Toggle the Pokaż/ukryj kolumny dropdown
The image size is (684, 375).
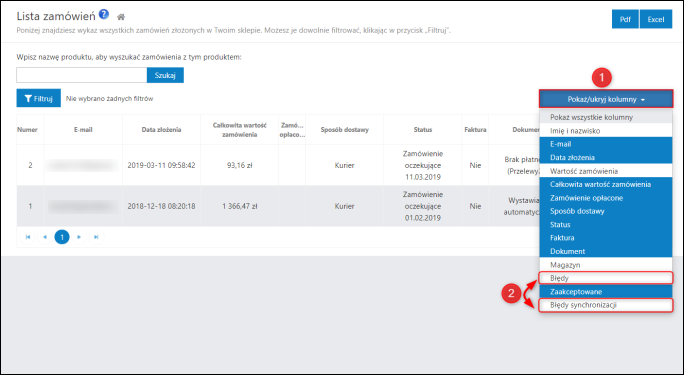[x=606, y=99]
